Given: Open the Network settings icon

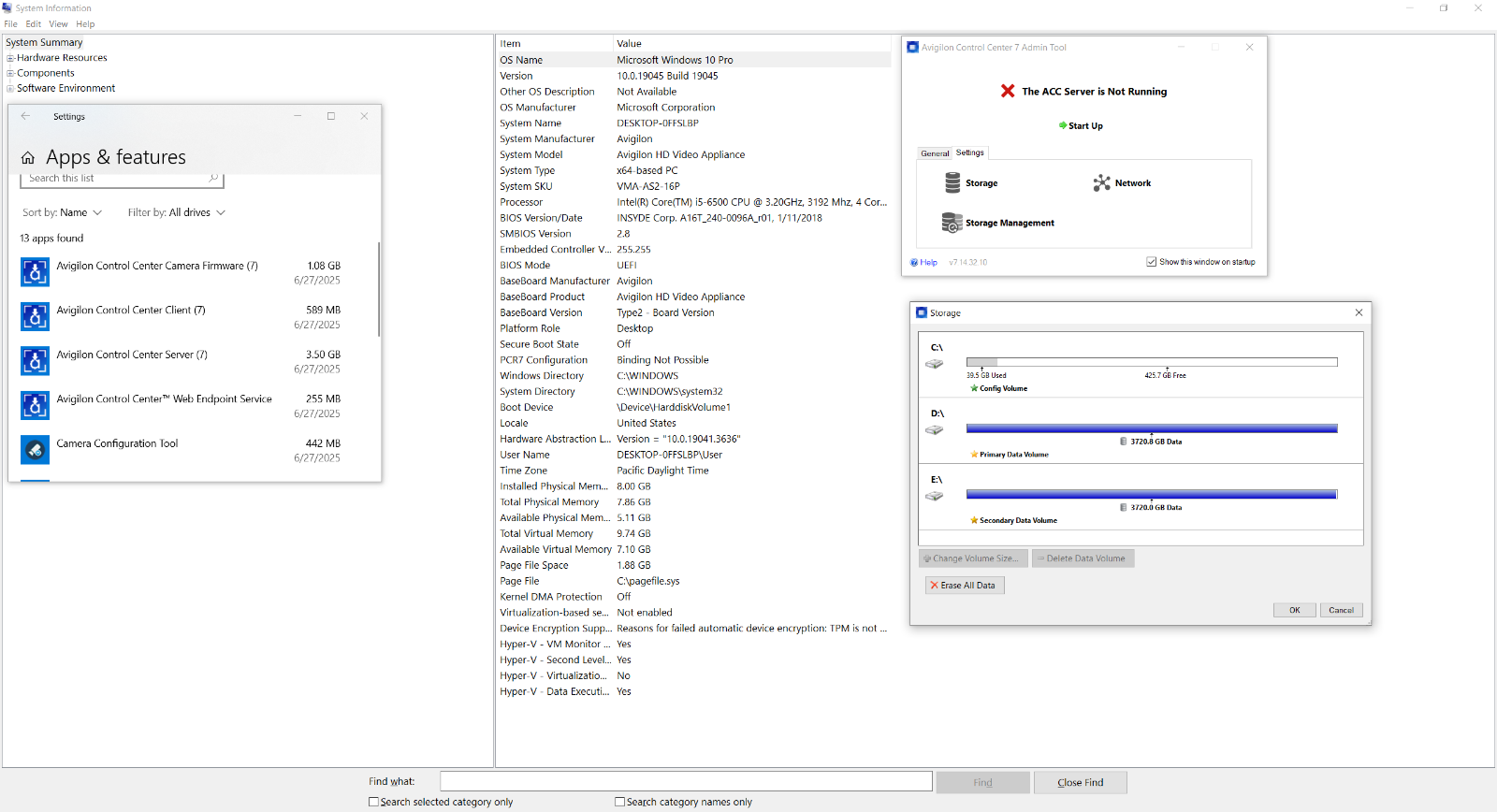Looking at the screenshot, I should [1102, 183].
